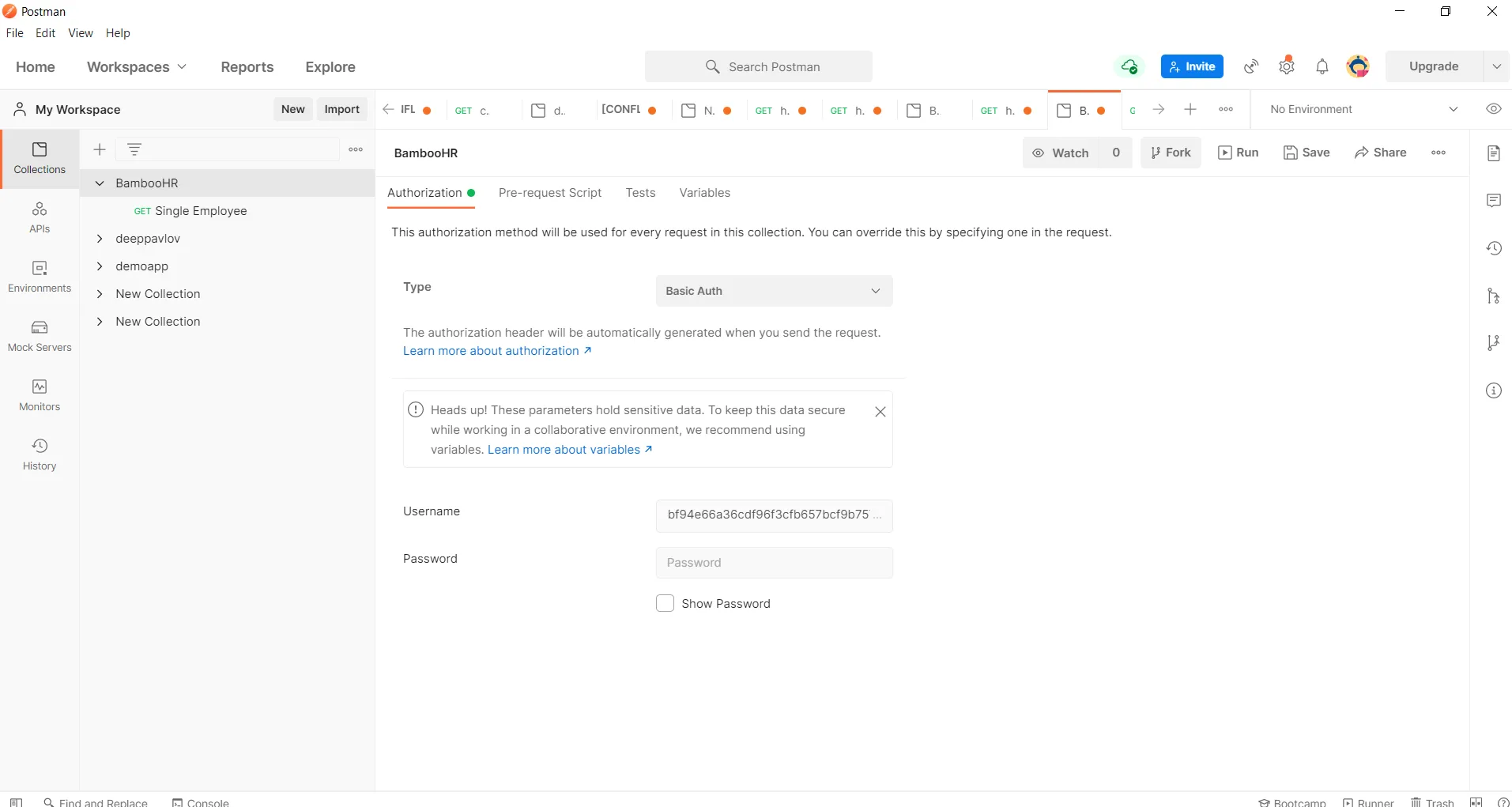Click the Watch button

1061,153
